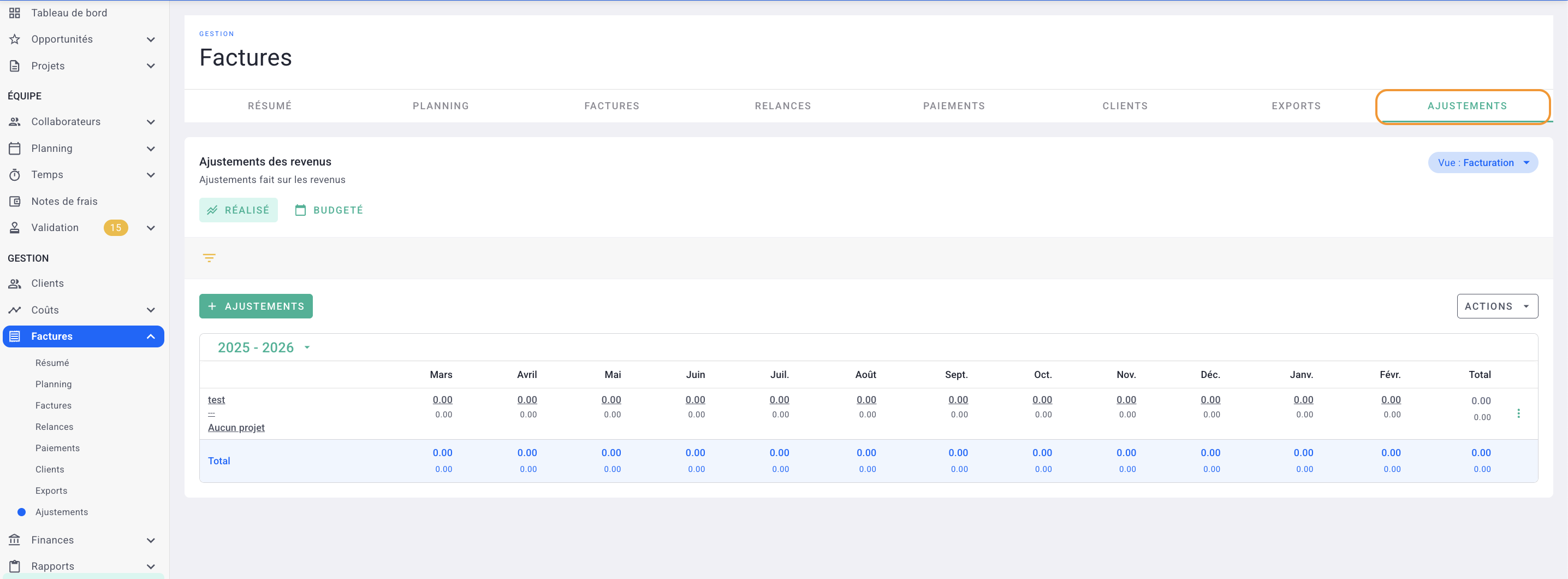Screen dimensions: 1568x579
Task: Toggle the Budgeté view
Action: [329, 210]
